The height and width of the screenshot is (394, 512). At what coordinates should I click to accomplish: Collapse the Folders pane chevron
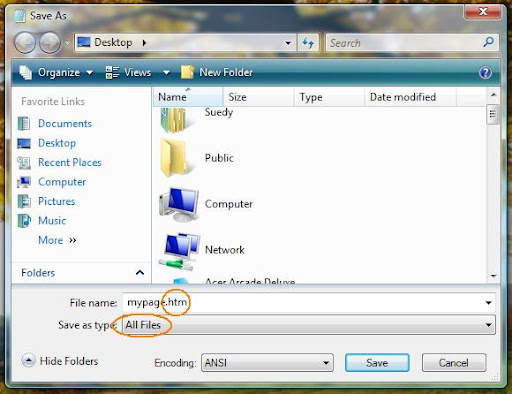point(140,273)
